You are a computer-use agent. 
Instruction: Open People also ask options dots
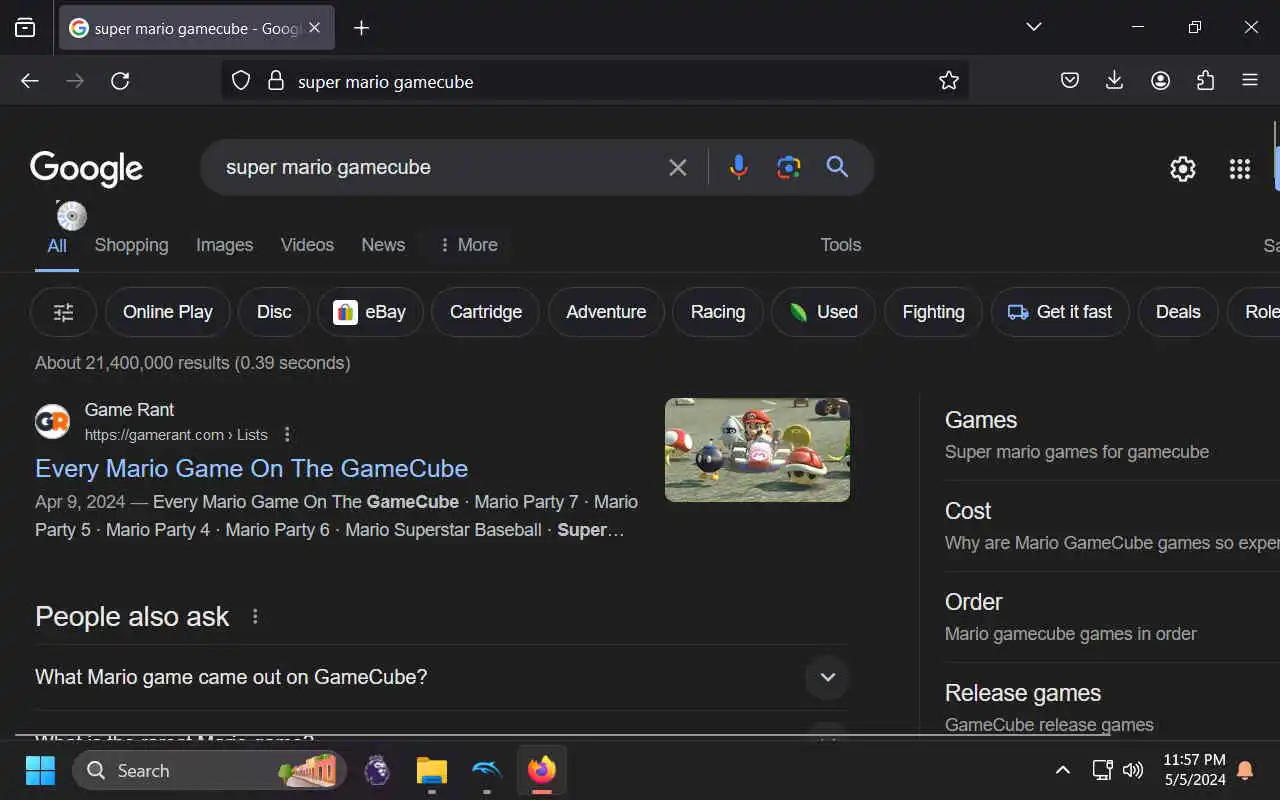coord(255,616)
